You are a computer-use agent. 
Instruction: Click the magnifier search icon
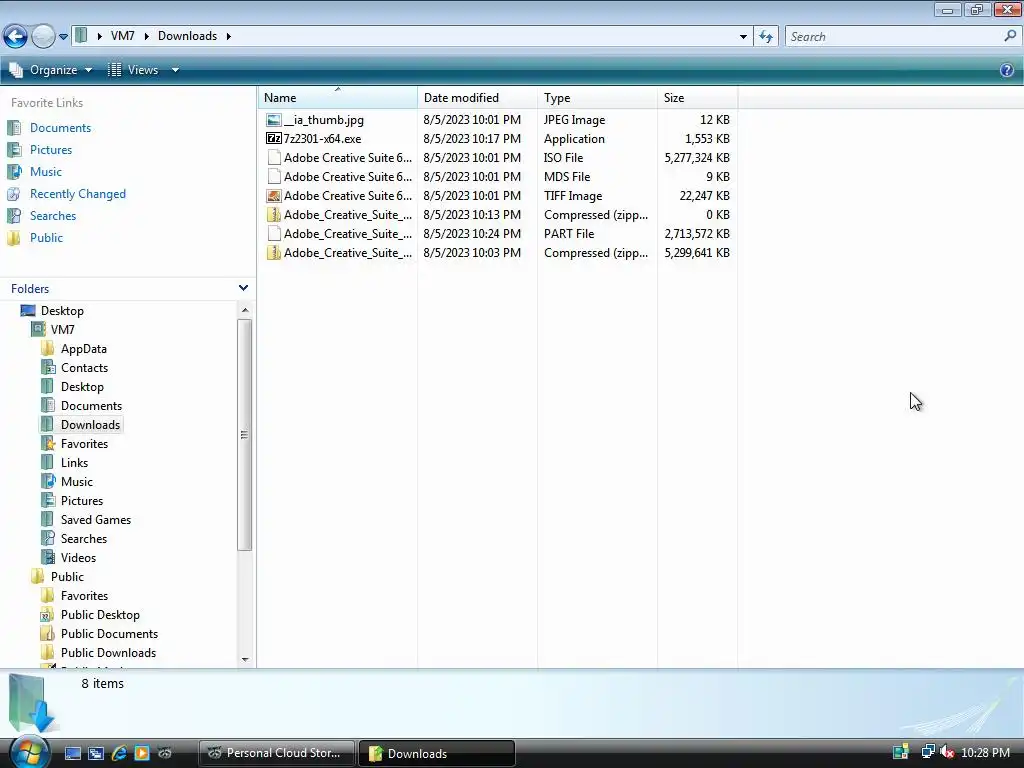tap(1010, 37)
